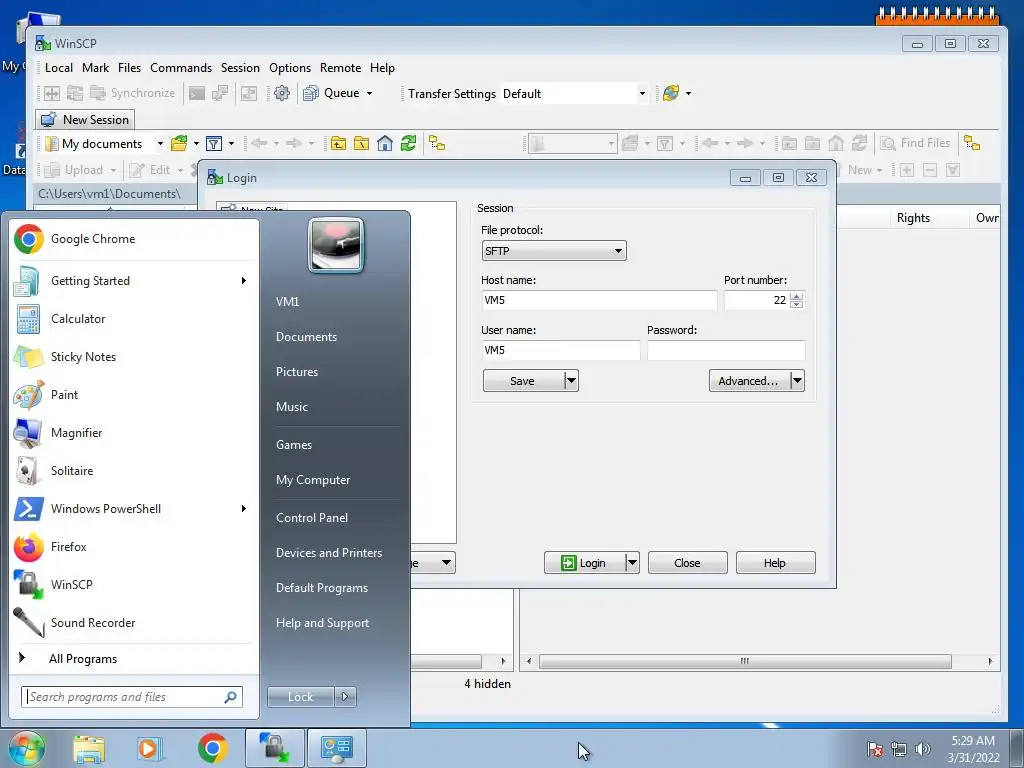The height and width of the screenshot is (768, 1024).
Task: Click the volume tray icon
Action: (x=923, y=749)
